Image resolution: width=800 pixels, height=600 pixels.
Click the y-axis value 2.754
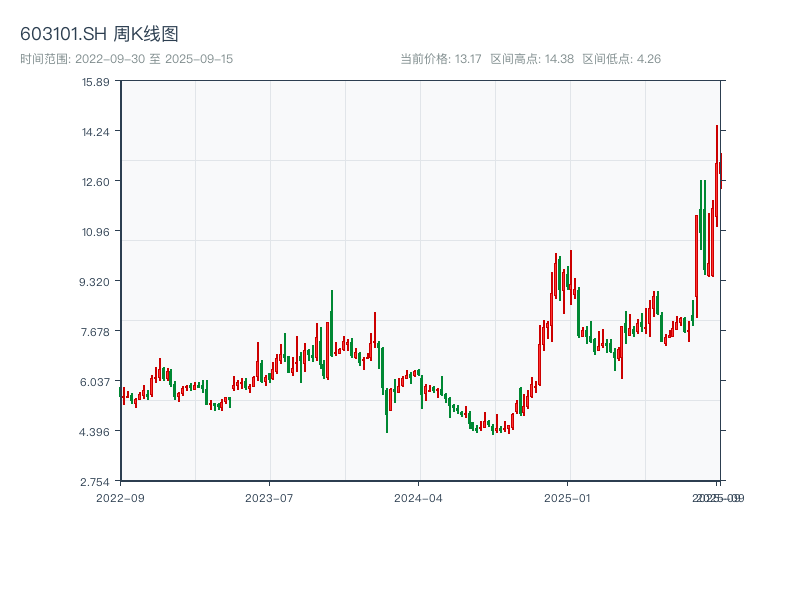(x=95, y=482)
